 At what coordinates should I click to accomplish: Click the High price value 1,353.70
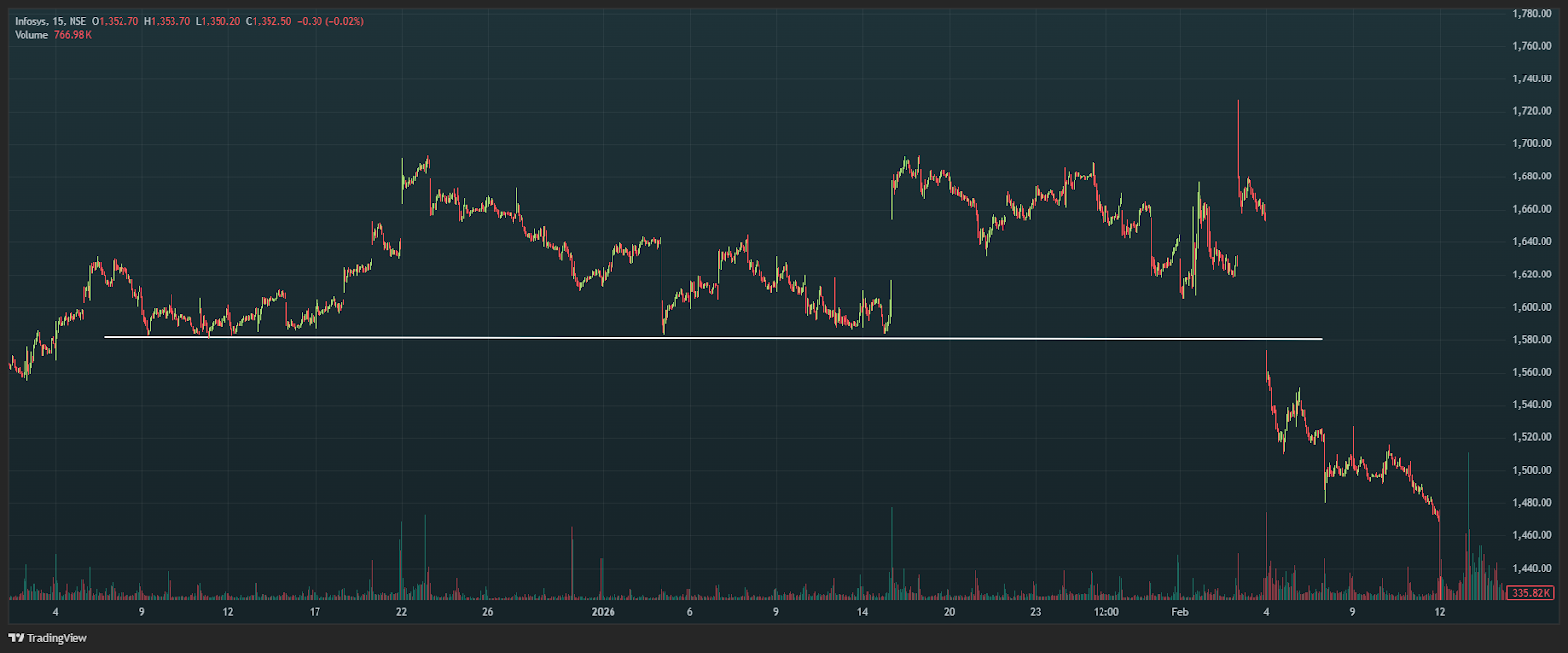[170, 21]
